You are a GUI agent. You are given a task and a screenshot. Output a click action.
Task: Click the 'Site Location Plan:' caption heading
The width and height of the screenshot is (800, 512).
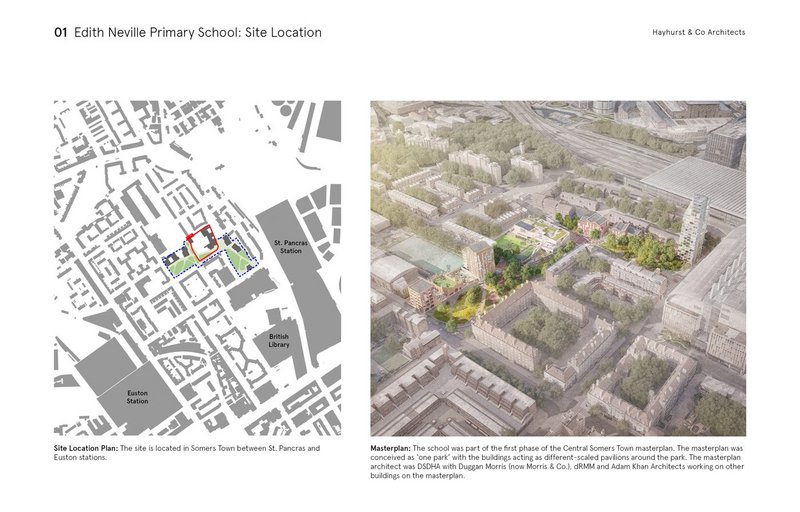(86, 448)
